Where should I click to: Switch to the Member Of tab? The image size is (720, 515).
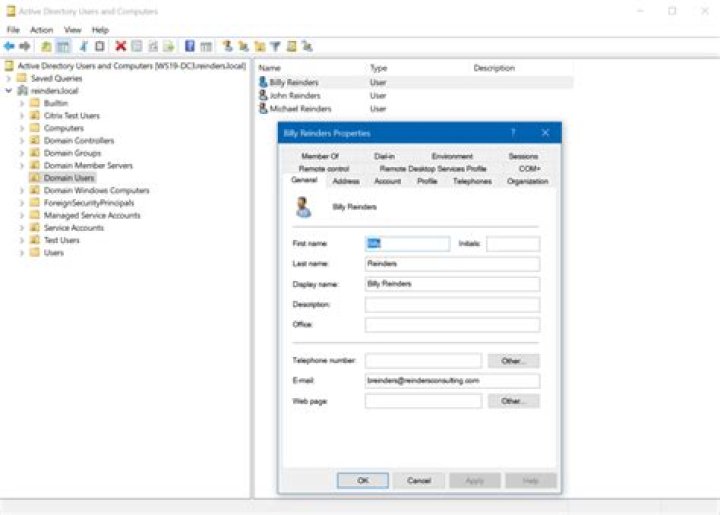(x=320, y=156)
